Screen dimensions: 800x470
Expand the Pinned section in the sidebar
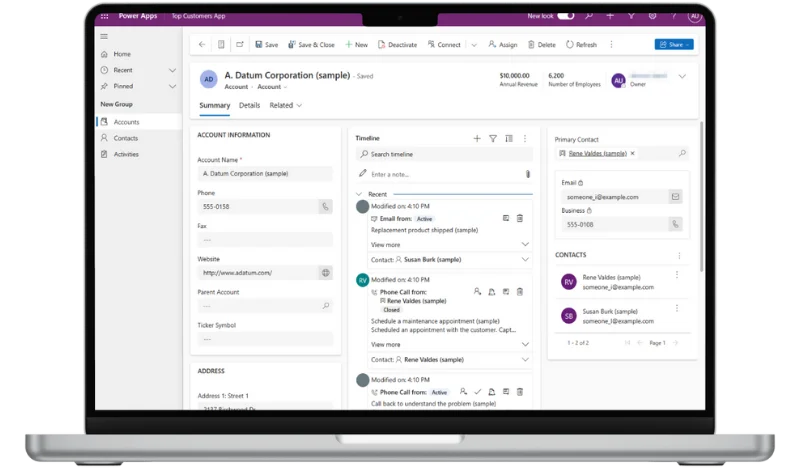[x=172, y=86]
